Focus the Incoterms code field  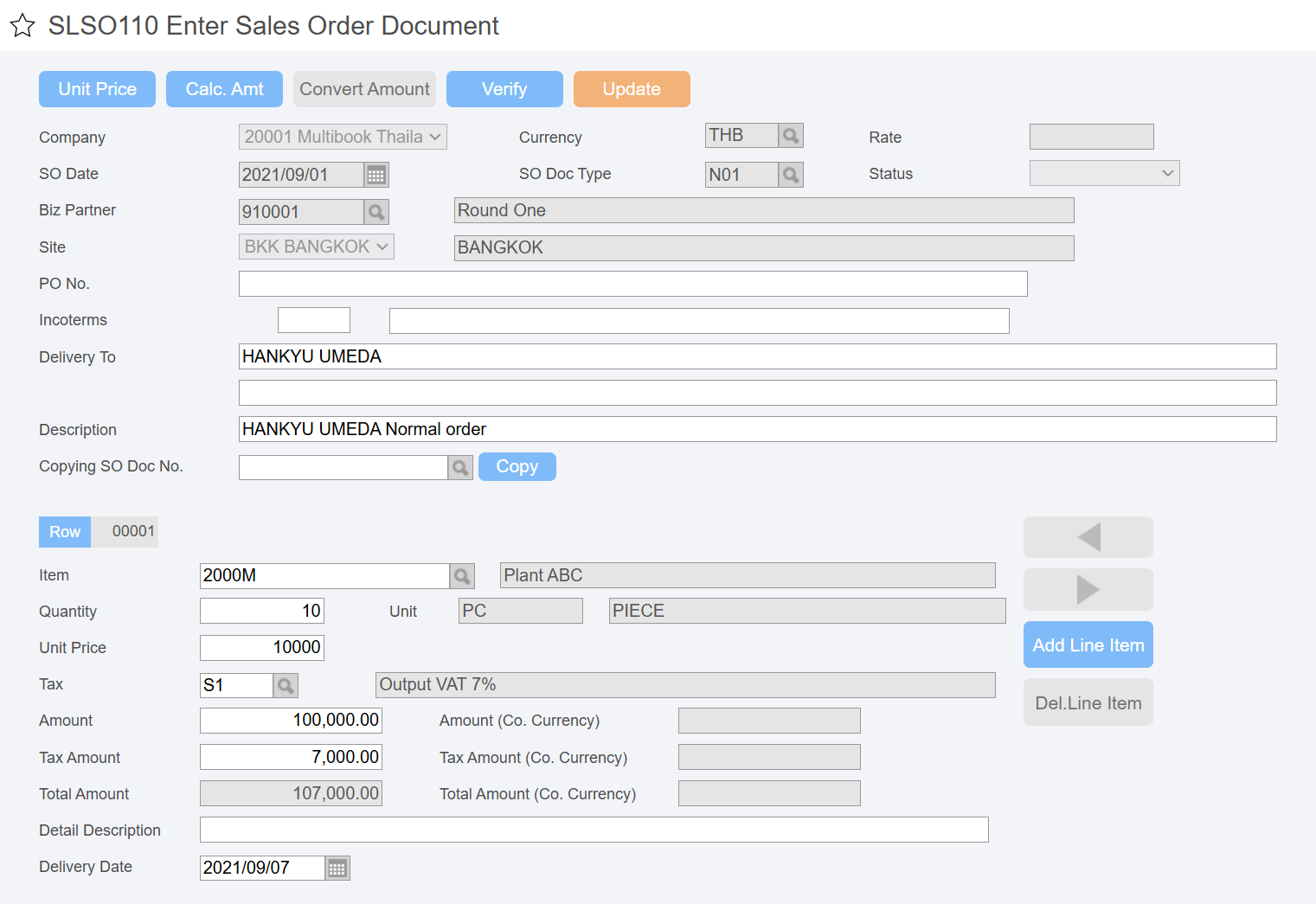click(x=314, y=320)
